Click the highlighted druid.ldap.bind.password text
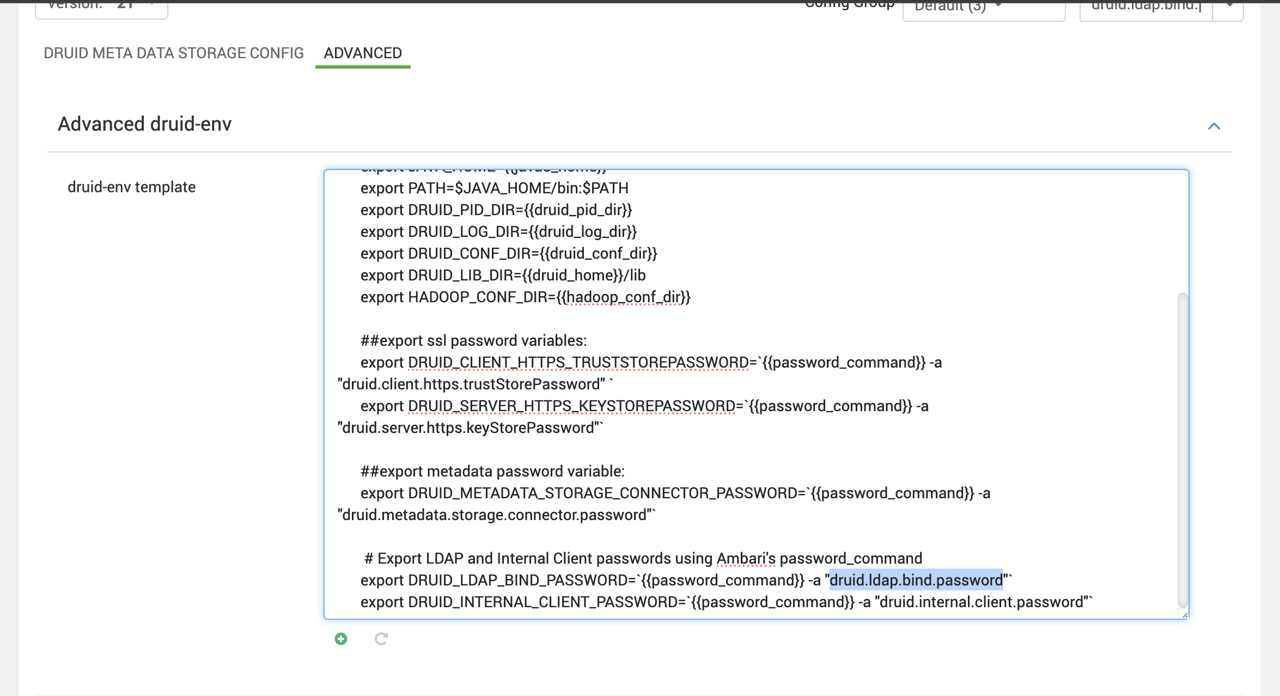Image resolution: width=1280 pixels, height=696 pixels. pyautogui.click(x=916, y=580)
